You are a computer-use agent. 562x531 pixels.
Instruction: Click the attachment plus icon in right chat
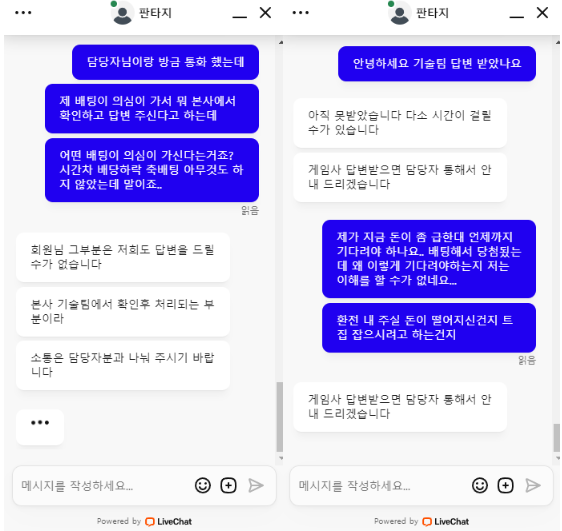click(x=505, y=485)
